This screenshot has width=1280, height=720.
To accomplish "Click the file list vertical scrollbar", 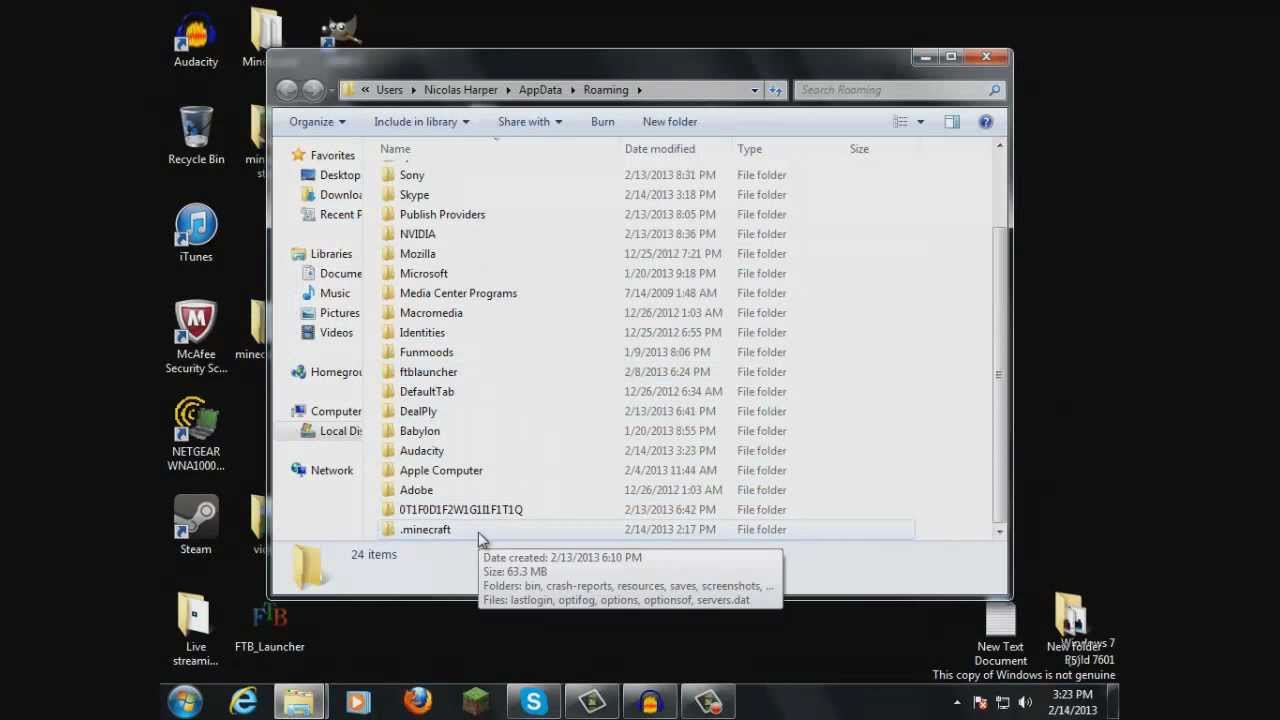I will tap(999, 375).
